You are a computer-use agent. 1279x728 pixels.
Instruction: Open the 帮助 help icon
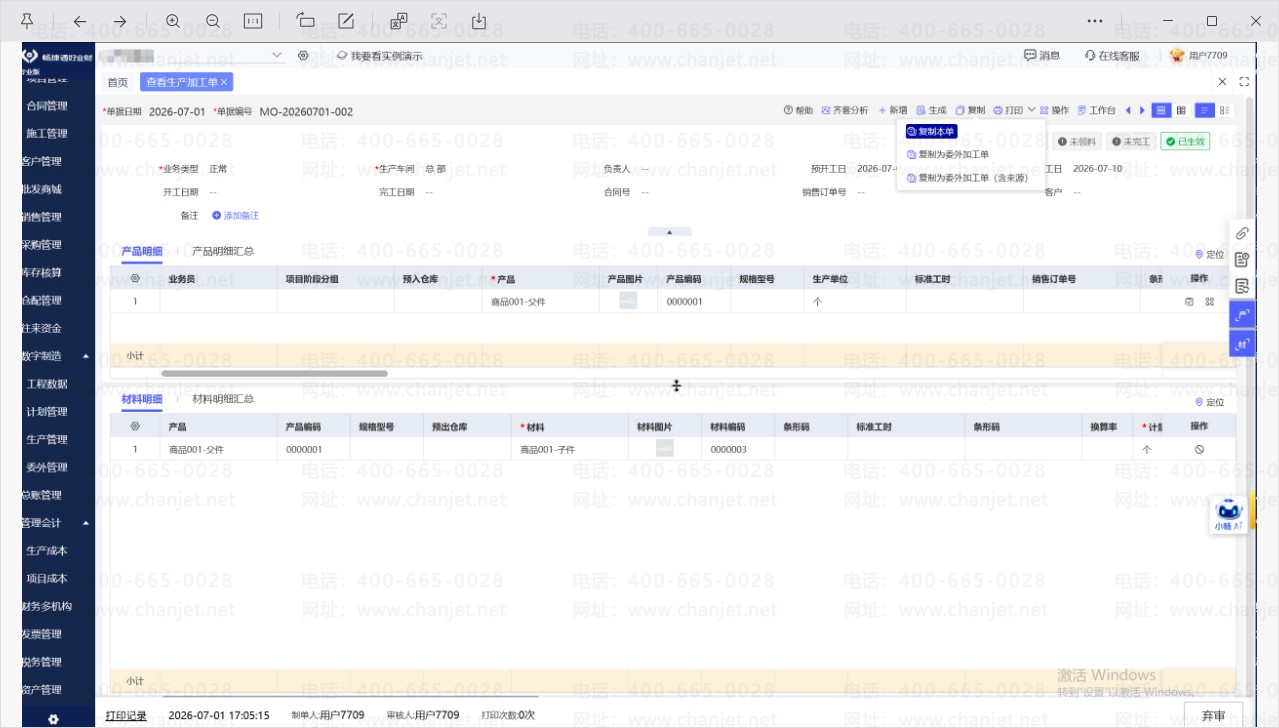pyautogui.click(x=798, y=110)
